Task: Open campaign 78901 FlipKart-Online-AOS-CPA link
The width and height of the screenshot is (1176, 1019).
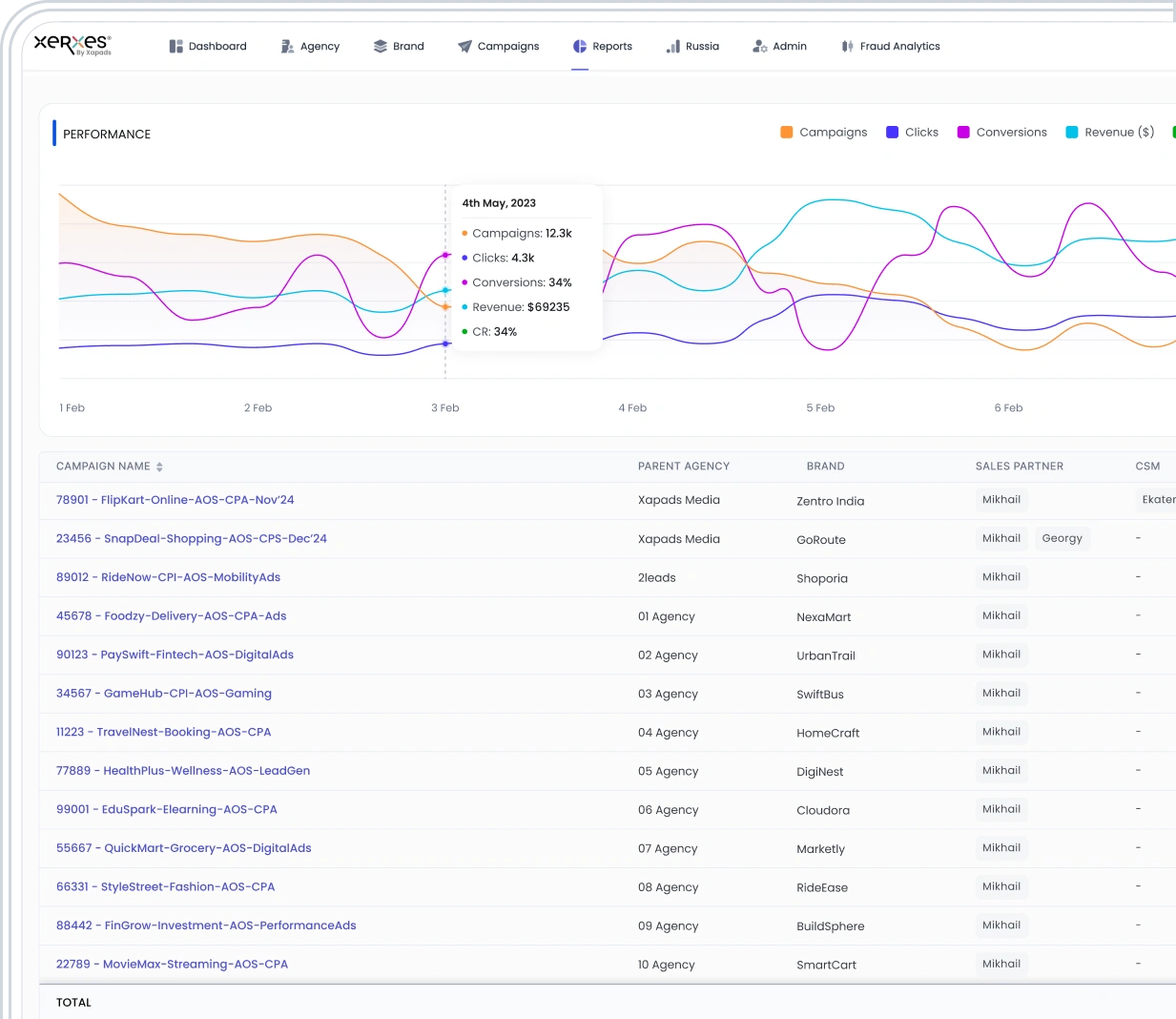Action: point(175,500)
